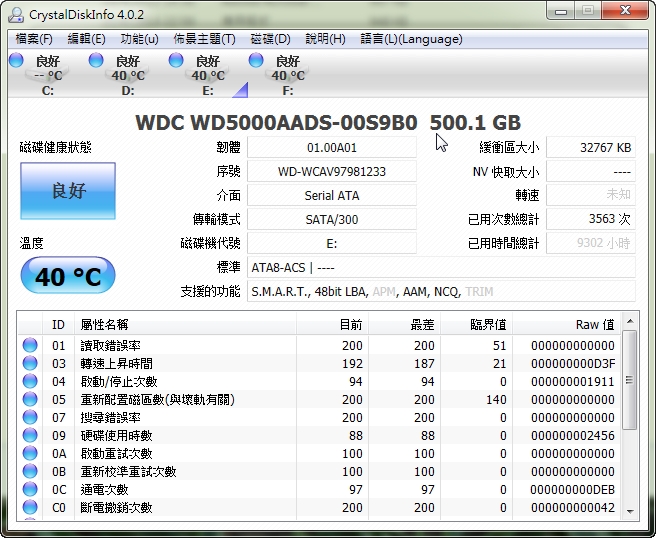Click the 屬性名稱 column header
The height and width of the screenshot is (538, 656).
185,324
